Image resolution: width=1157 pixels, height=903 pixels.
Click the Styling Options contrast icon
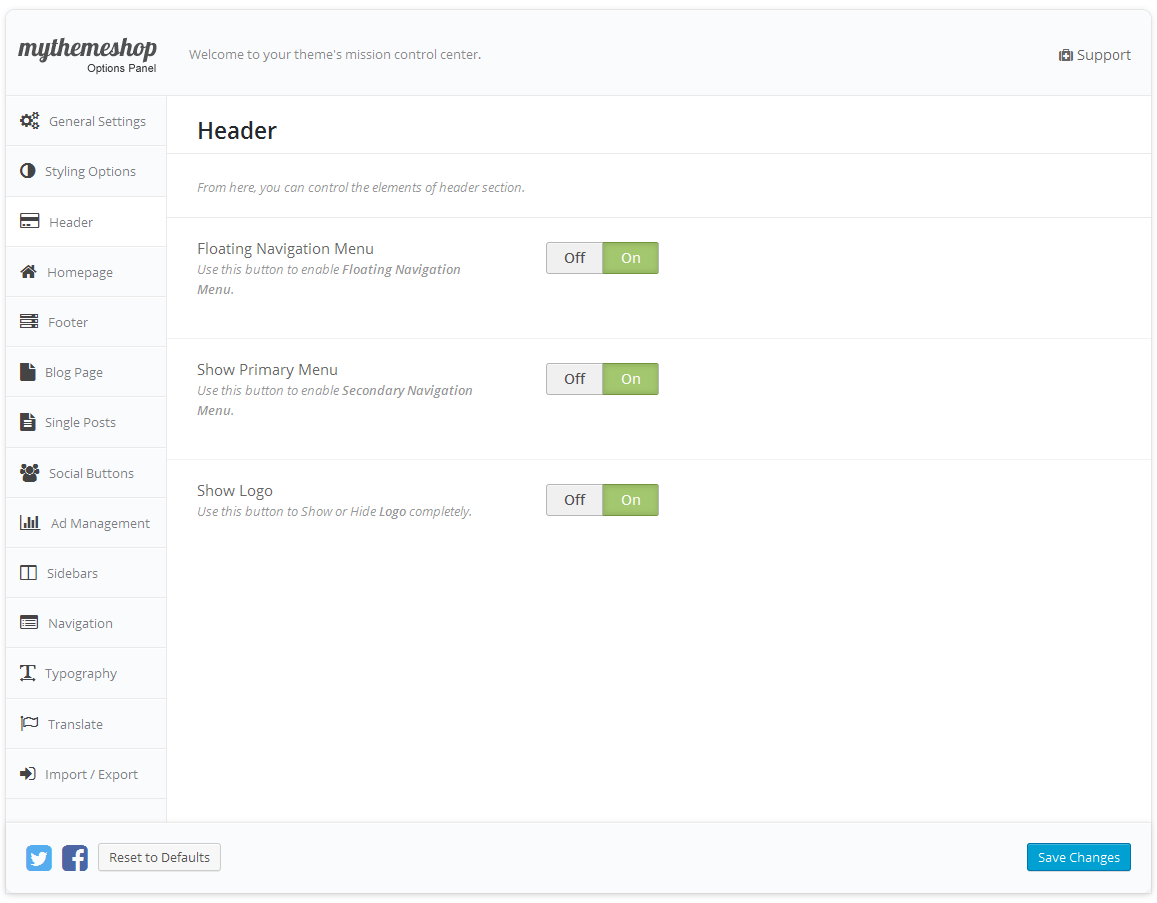click(28, 171)
